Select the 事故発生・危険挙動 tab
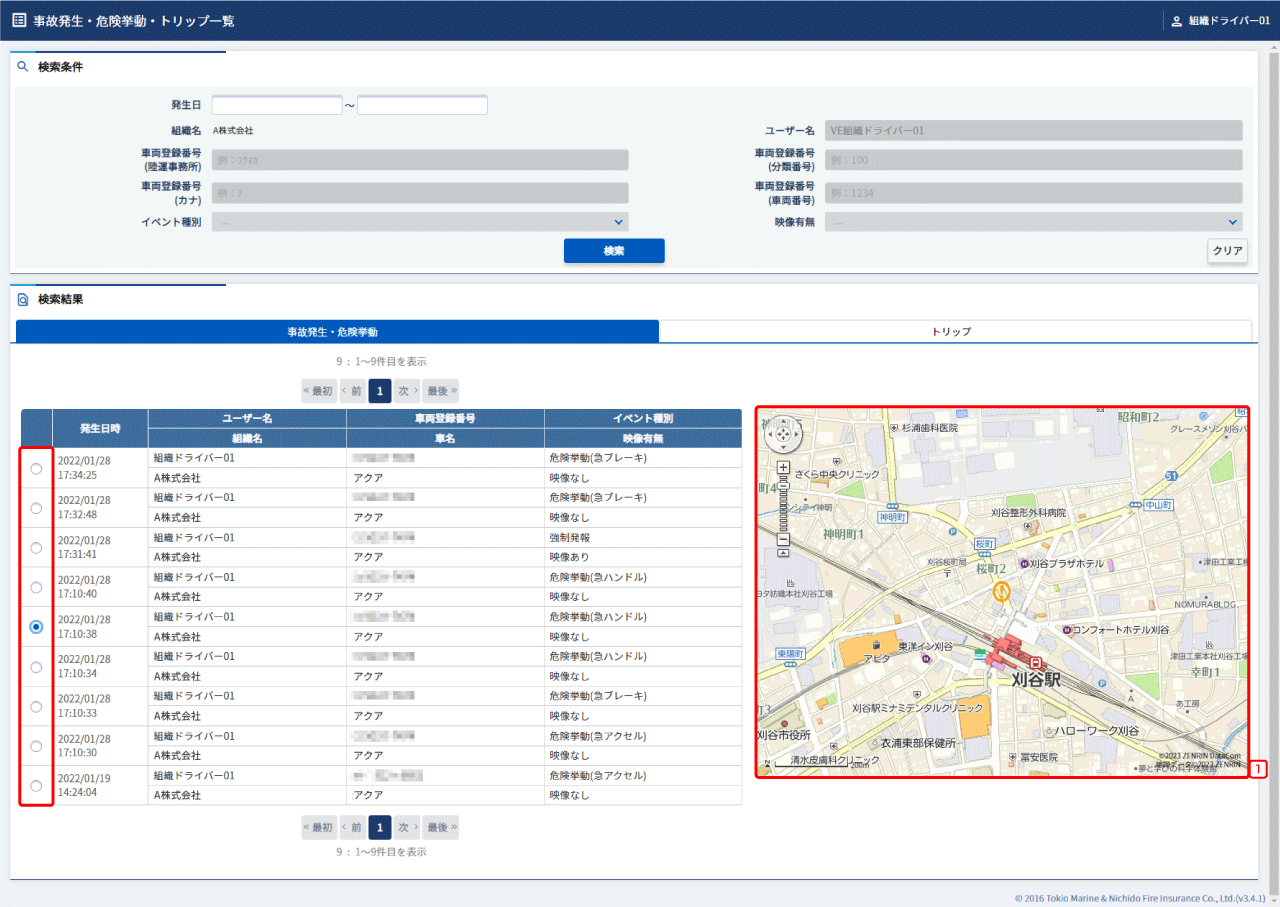Viewport: 1280px width, 907px height. pyautogui.click(x=337, y=331)
